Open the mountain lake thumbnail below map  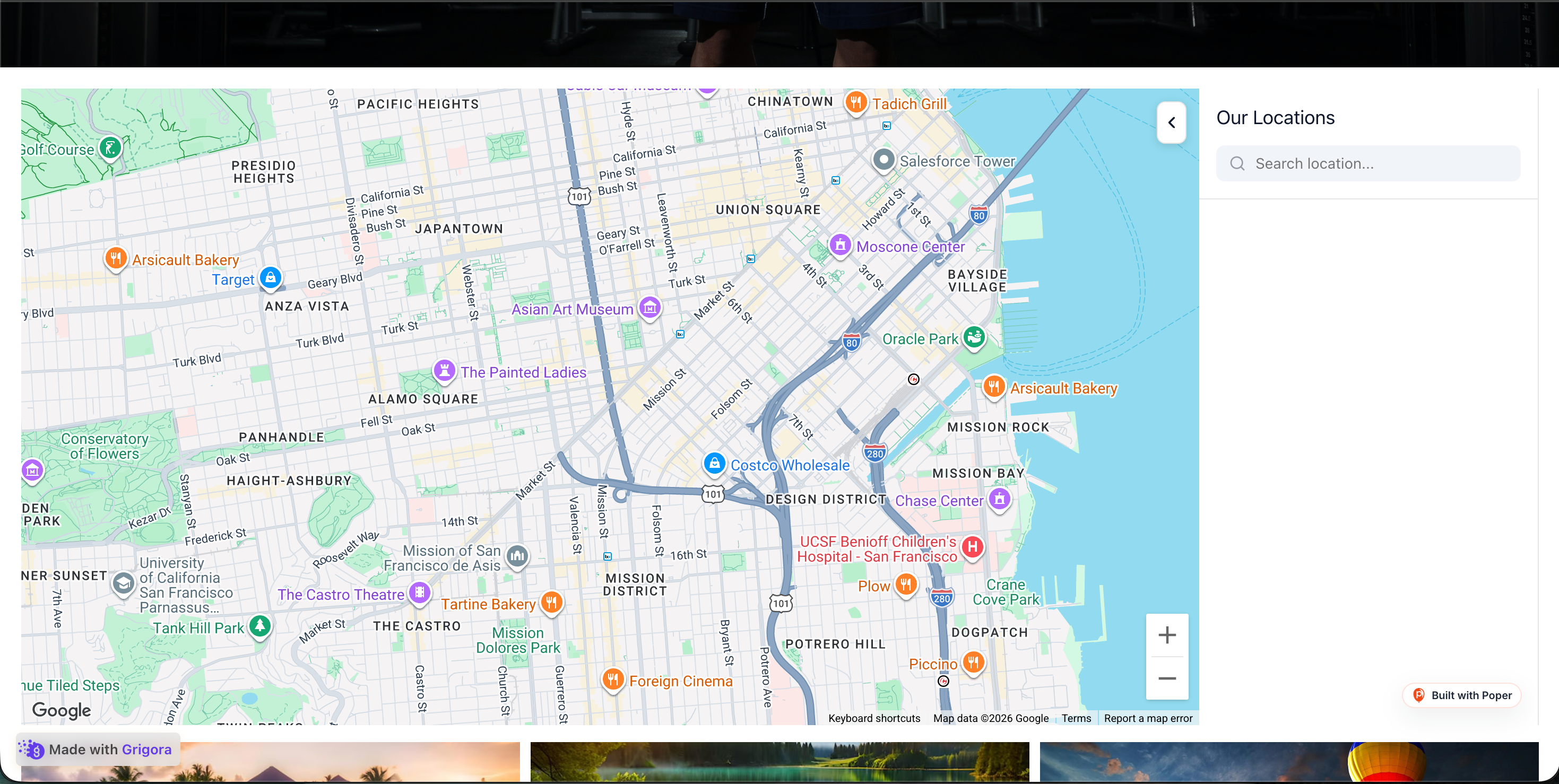coord(779,762)
